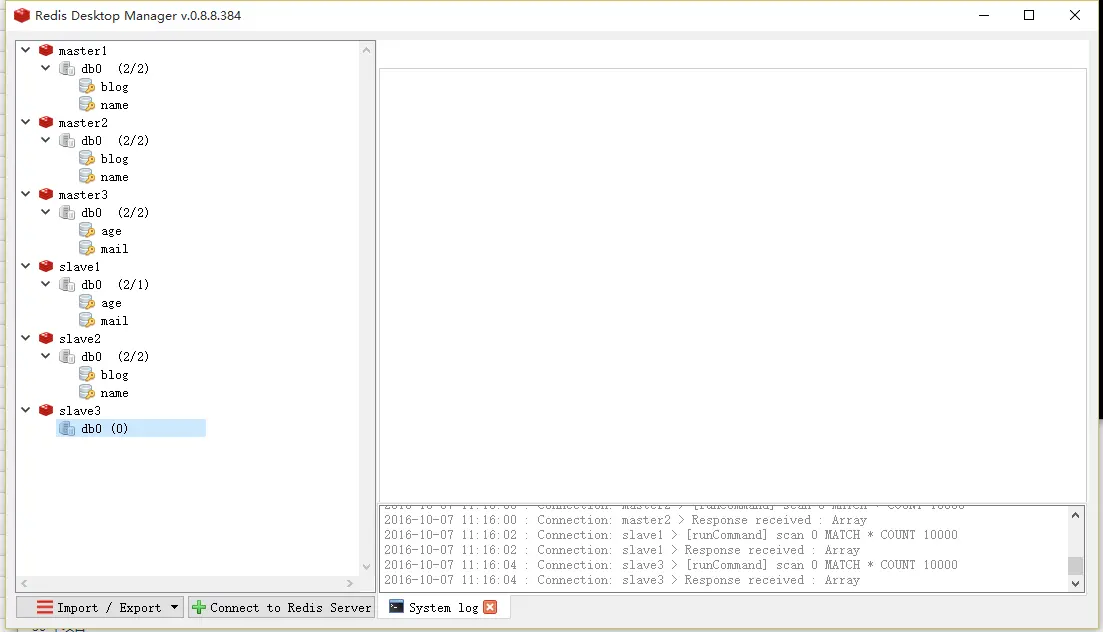1103x632 pixels.
Task: Collapse db0 under master3
Action: click(x=46, y=212)
